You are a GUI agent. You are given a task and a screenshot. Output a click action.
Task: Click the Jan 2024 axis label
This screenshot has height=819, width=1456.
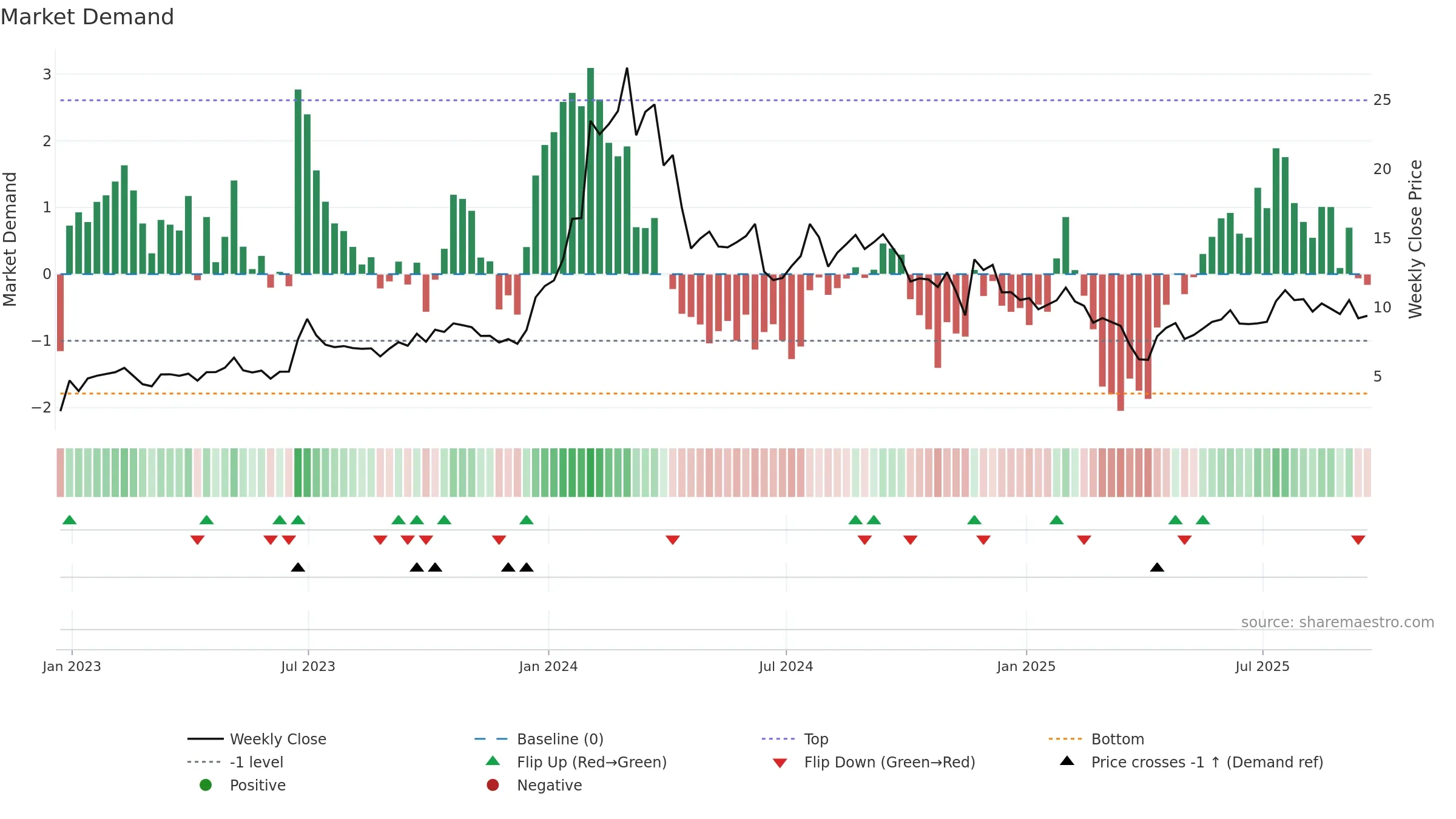click(x=548, y=666)
